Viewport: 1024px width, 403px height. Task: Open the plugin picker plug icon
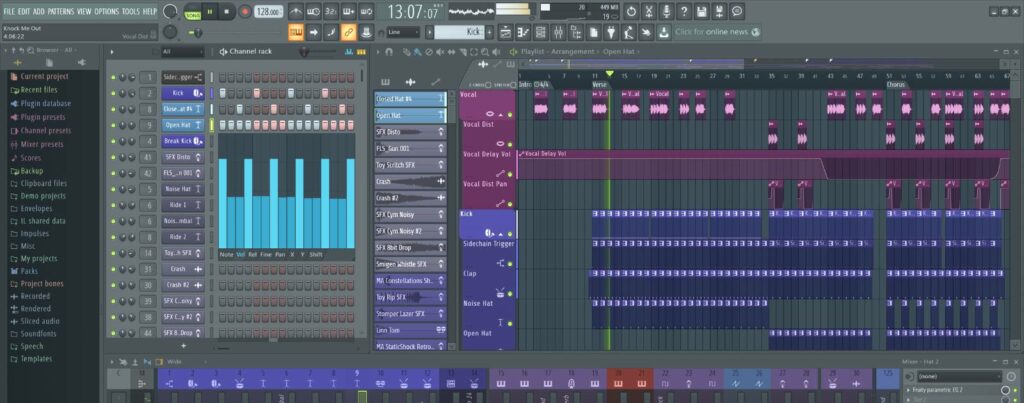[x=611, y=32]
